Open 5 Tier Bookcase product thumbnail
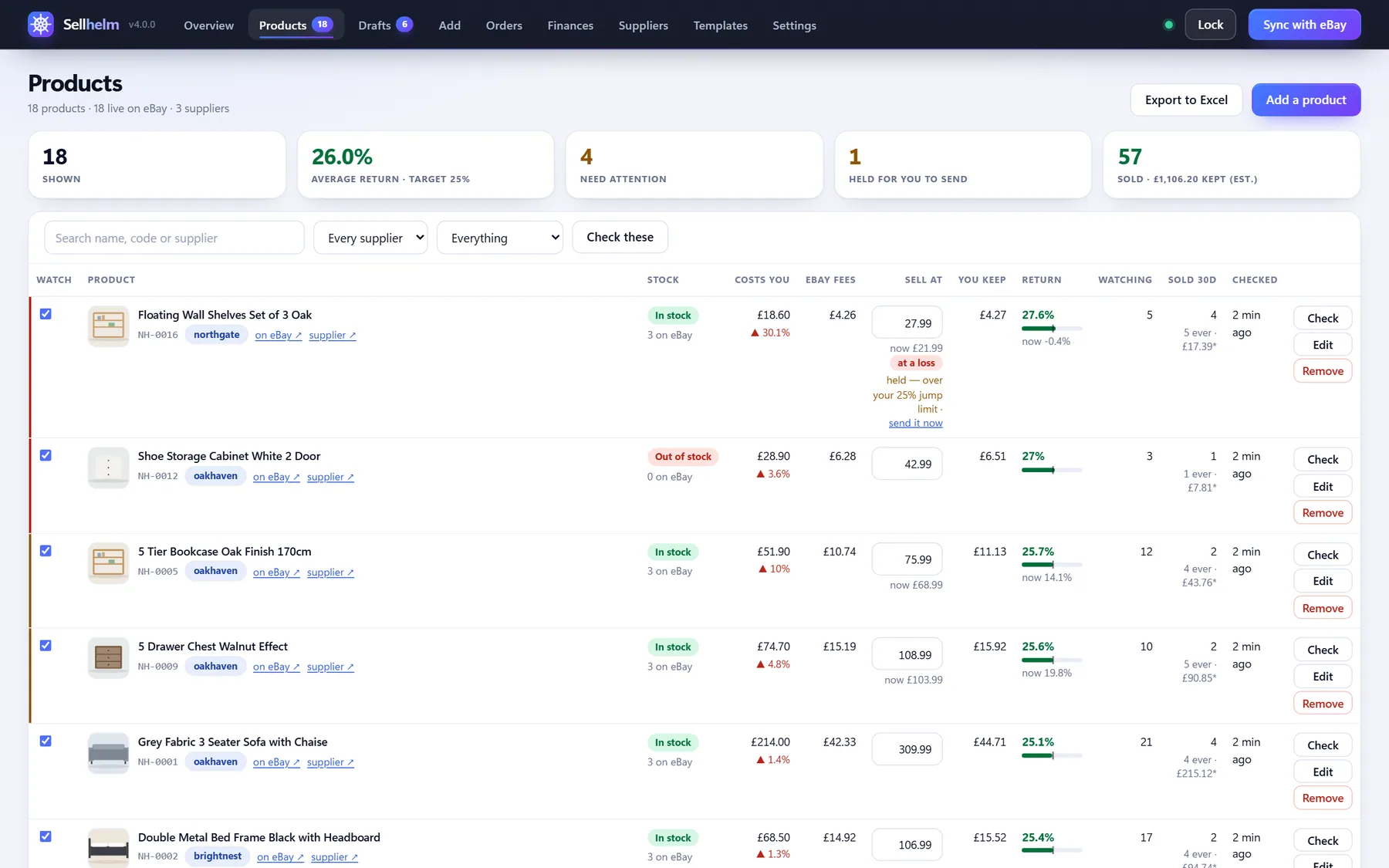Screen dimensions: 1389x868 point(108,562)
